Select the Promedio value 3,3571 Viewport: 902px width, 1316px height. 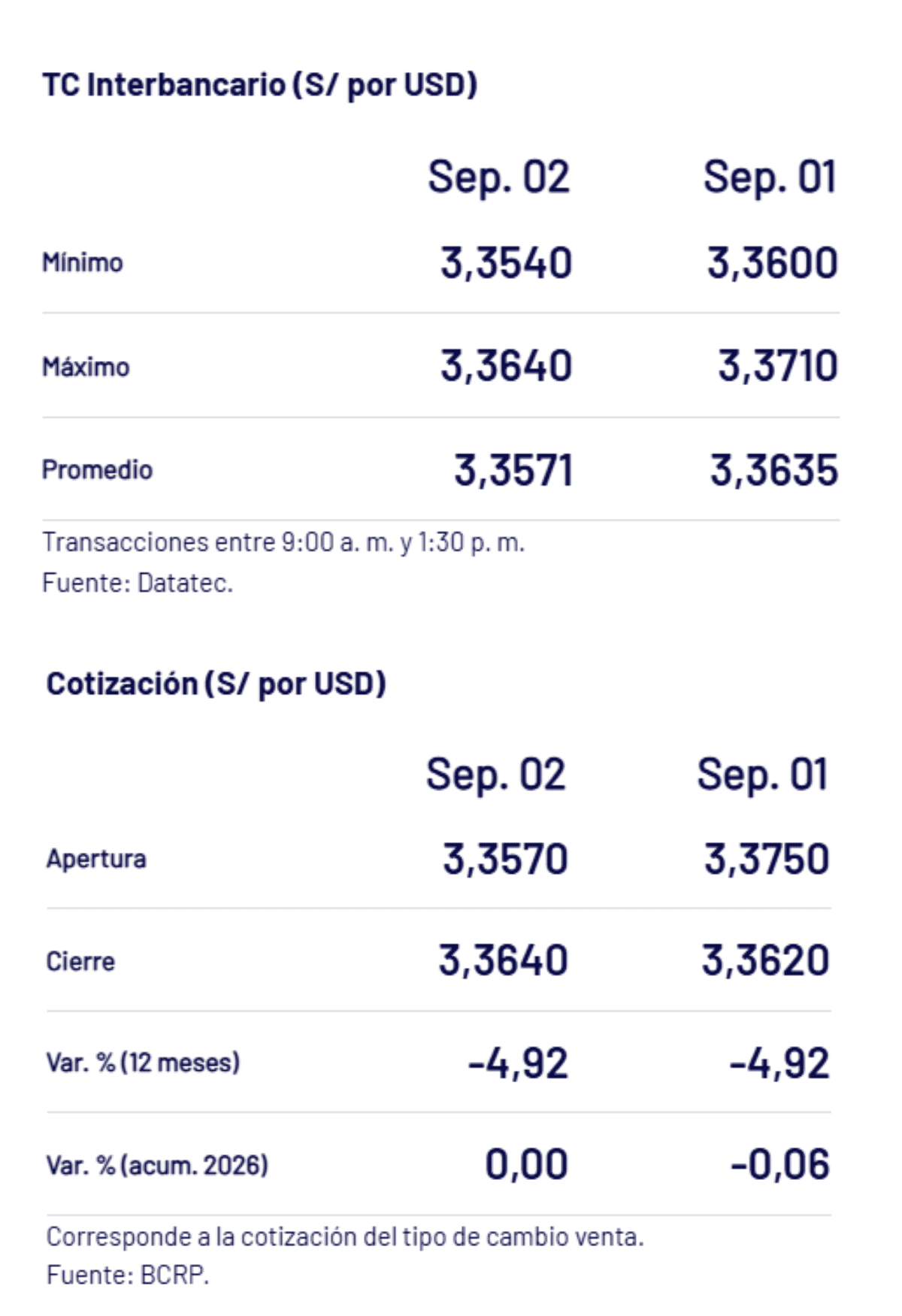click(513, 471)
